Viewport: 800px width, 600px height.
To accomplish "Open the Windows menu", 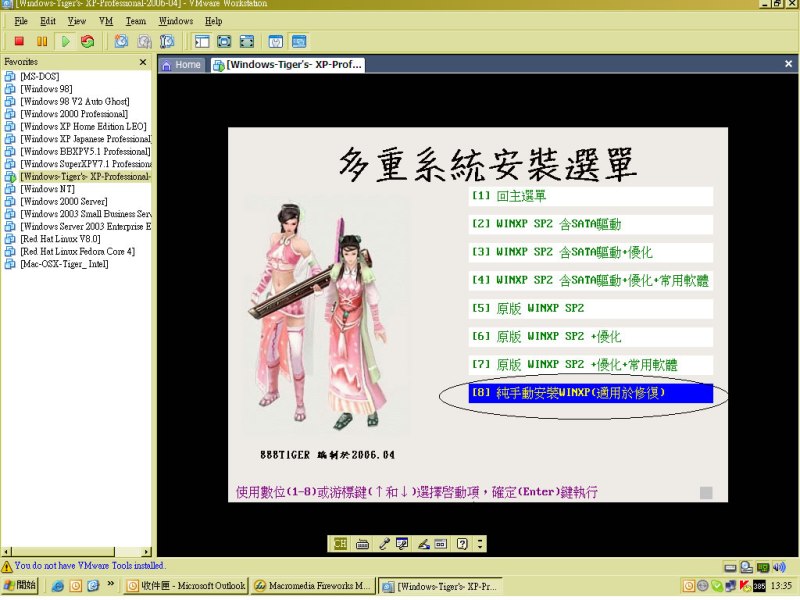I will click(176, 21).
